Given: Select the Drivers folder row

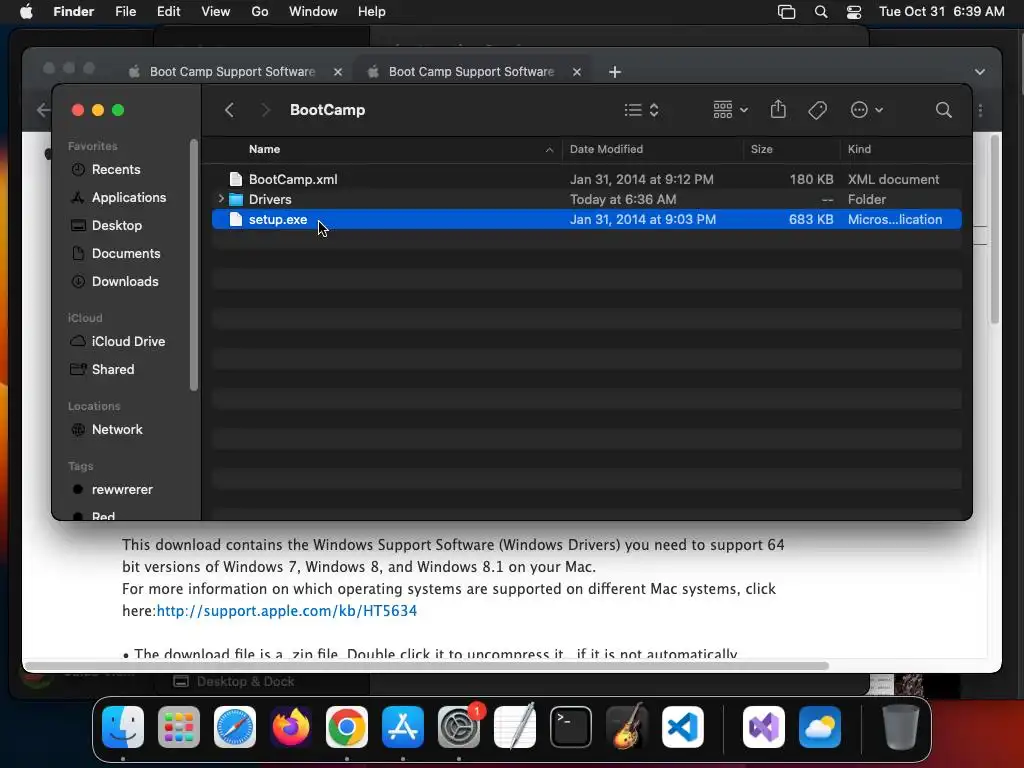Looking at the screenshot, I should coord(586,199).
